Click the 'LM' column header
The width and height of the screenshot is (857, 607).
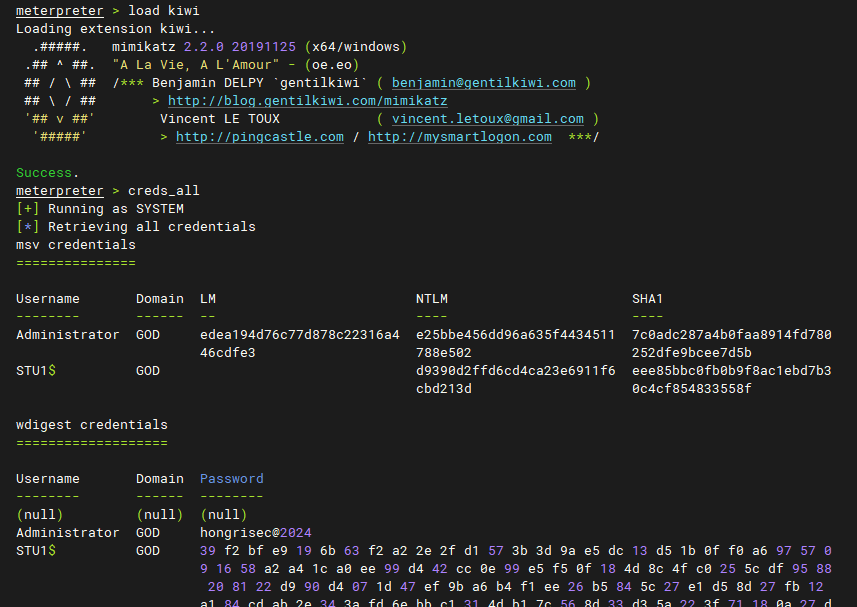(208, 299)
